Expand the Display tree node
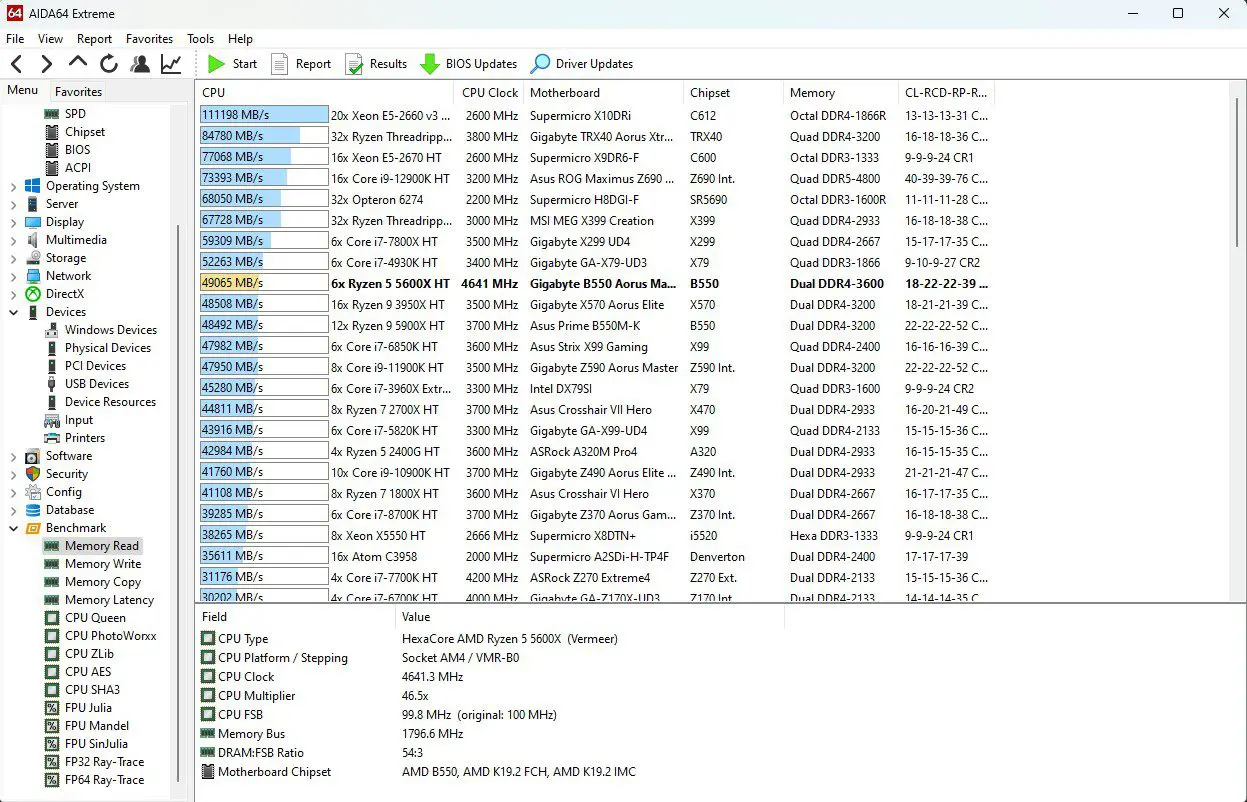Image resolution: width=1247 pixels, height=802 pixels. coord(13,222)
